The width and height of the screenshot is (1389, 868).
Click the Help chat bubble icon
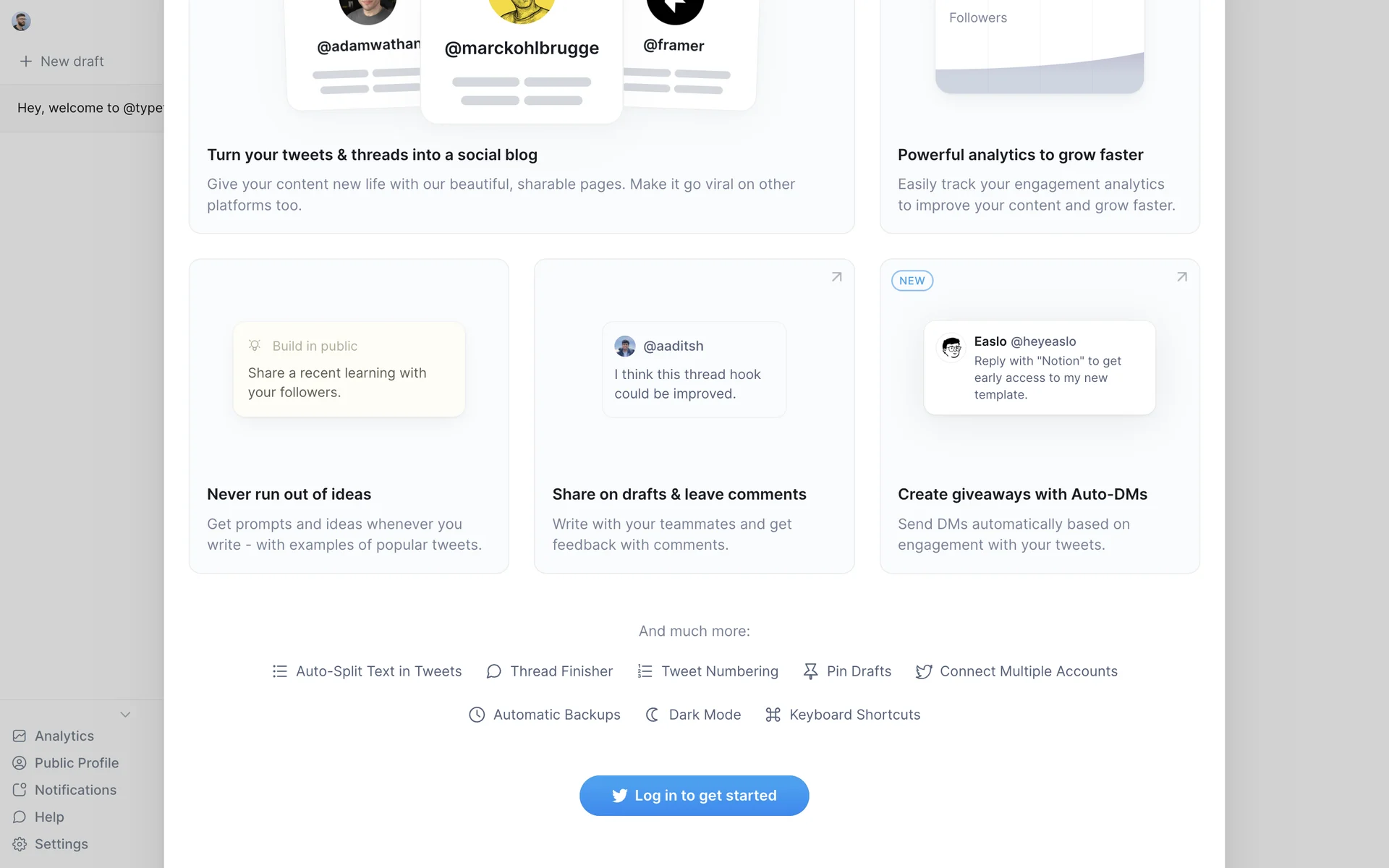[x=20, y=817]
